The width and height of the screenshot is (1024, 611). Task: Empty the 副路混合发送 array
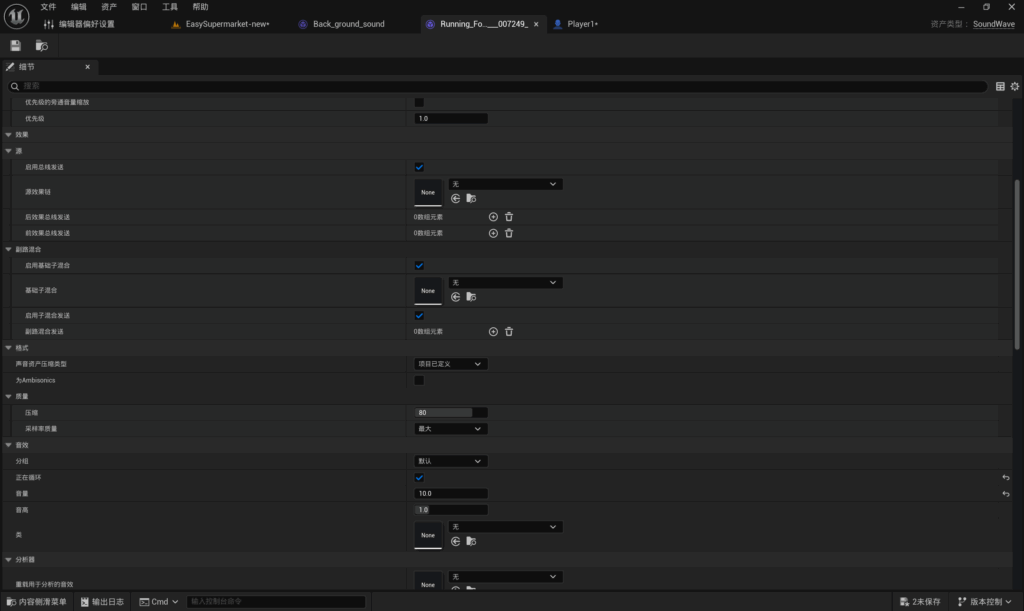(x=509, y=332)
